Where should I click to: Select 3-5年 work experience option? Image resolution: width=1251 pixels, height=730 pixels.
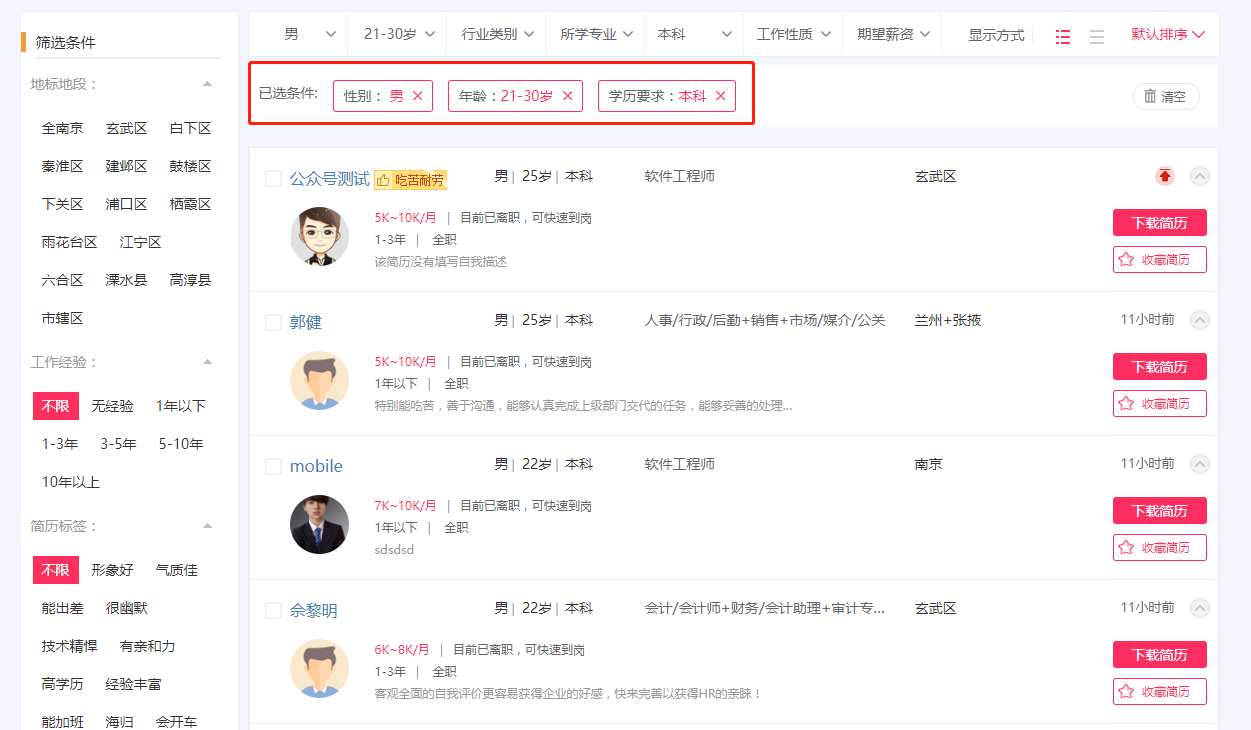[118, 444]
